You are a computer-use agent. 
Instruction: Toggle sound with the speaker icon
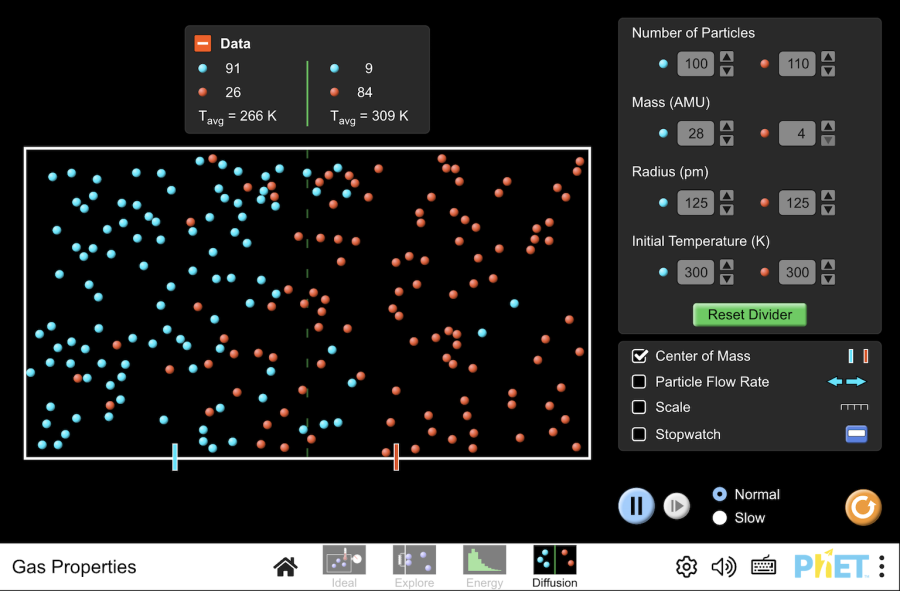(x=723, y=567)
